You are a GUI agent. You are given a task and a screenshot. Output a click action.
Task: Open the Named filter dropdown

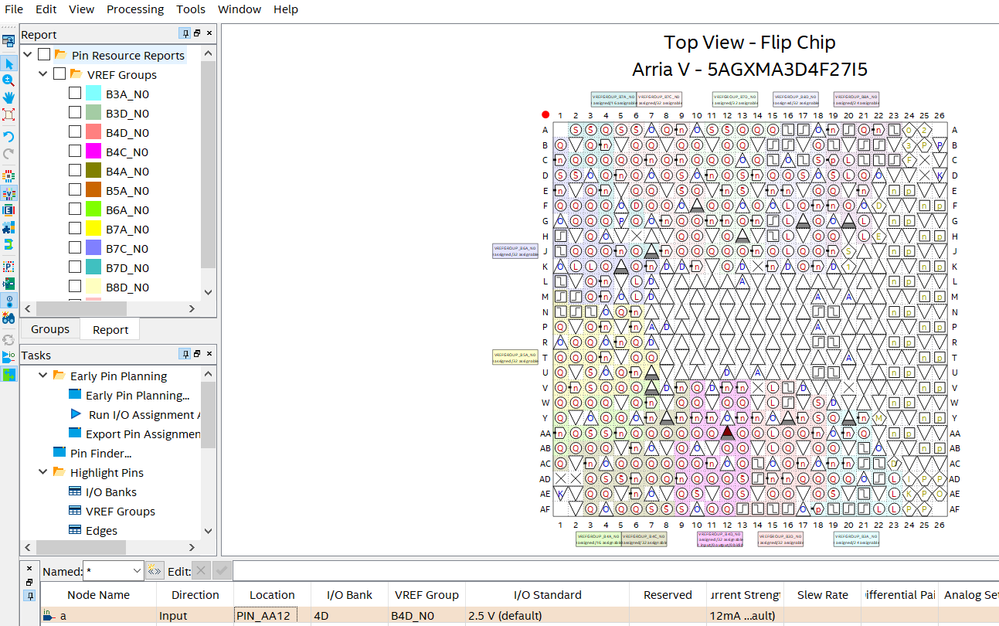click(136, 571)
